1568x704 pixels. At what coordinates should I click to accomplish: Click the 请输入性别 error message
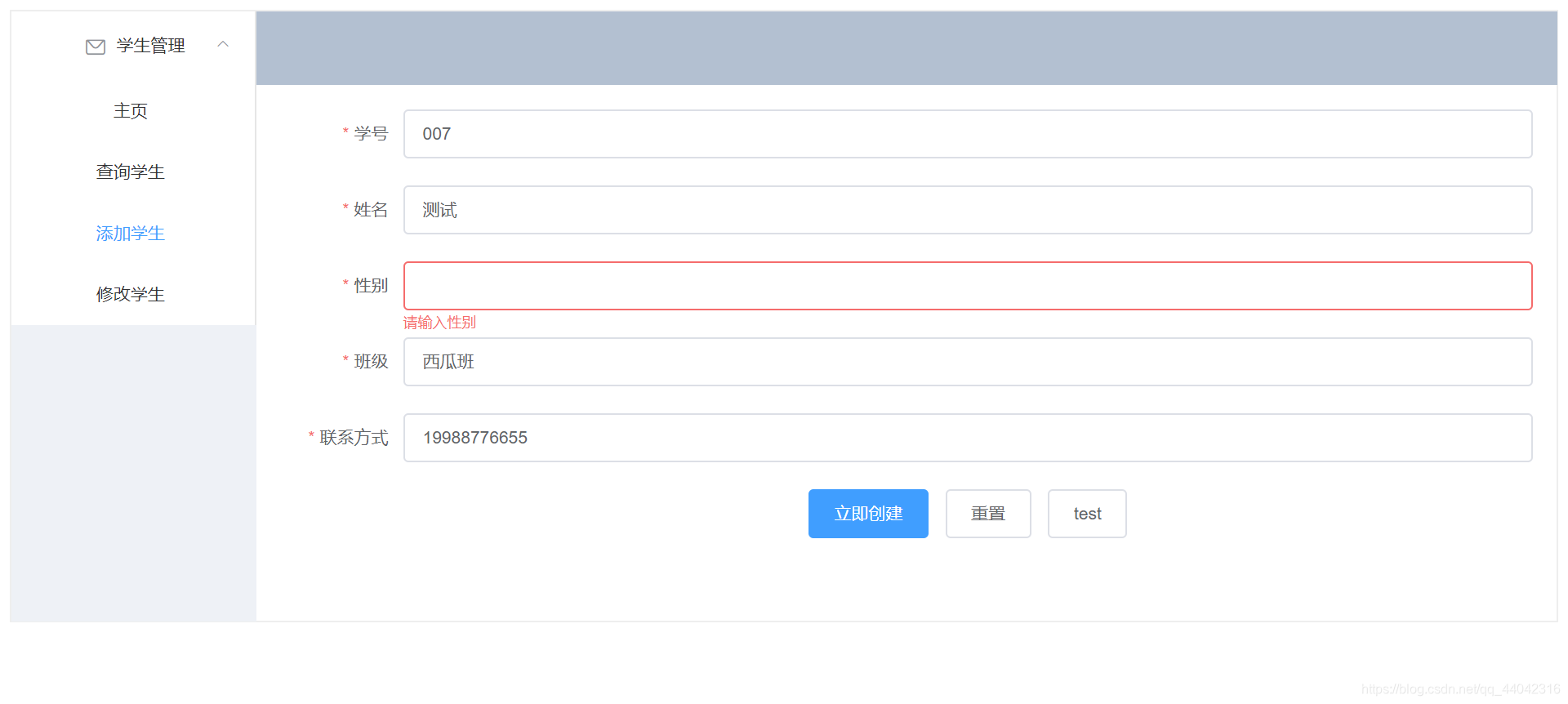pyautogui.click(x=439, y=323)
